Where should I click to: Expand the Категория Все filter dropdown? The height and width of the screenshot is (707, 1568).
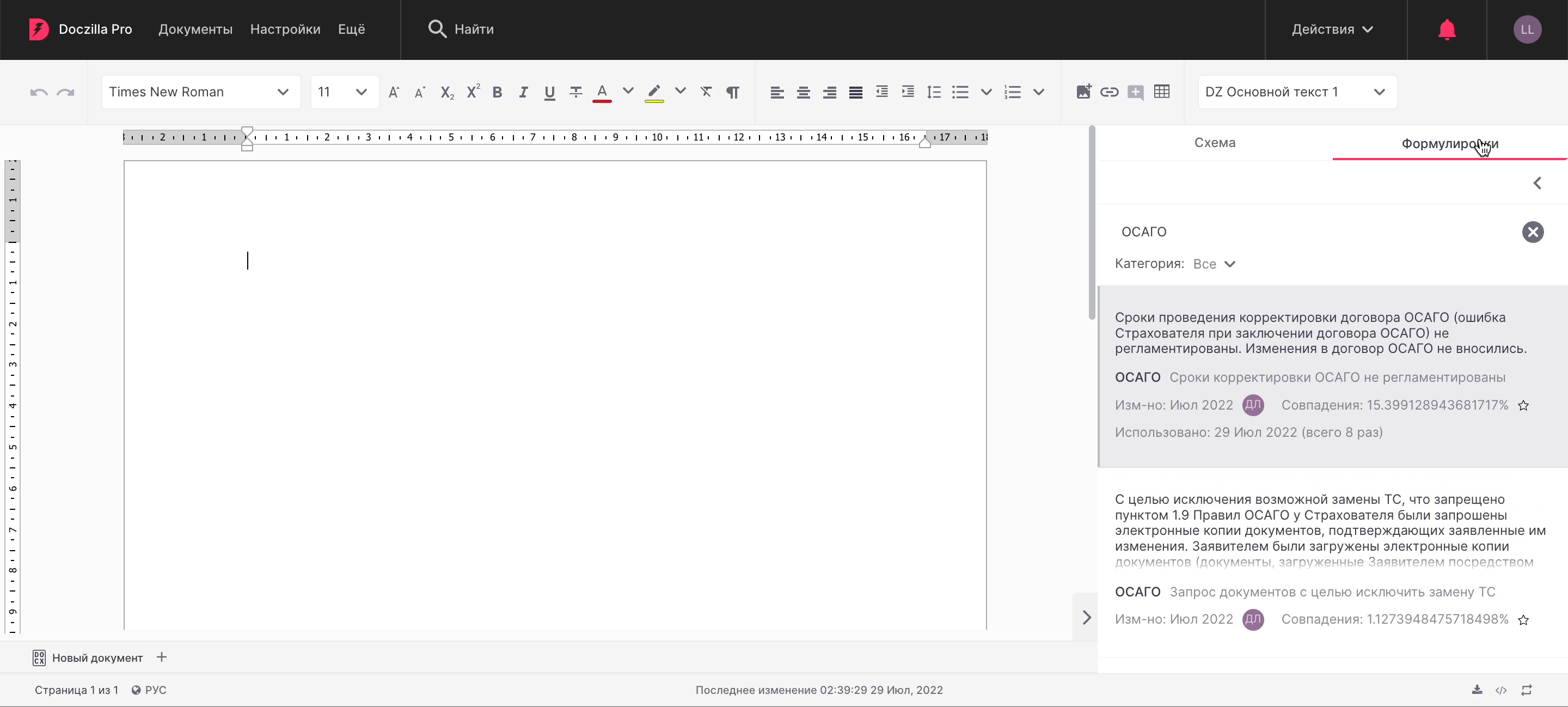1214,264
